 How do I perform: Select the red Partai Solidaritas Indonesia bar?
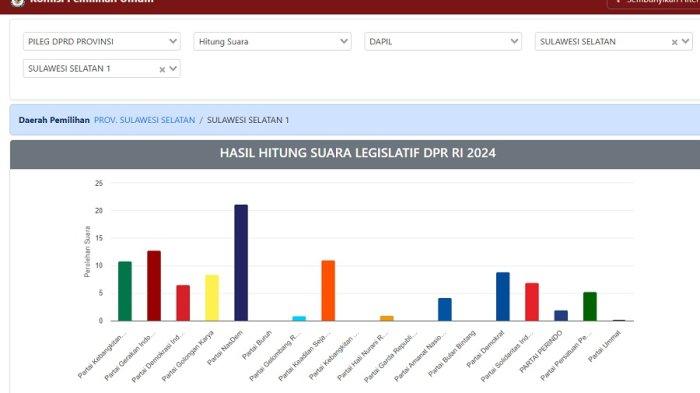pos(532,302)
